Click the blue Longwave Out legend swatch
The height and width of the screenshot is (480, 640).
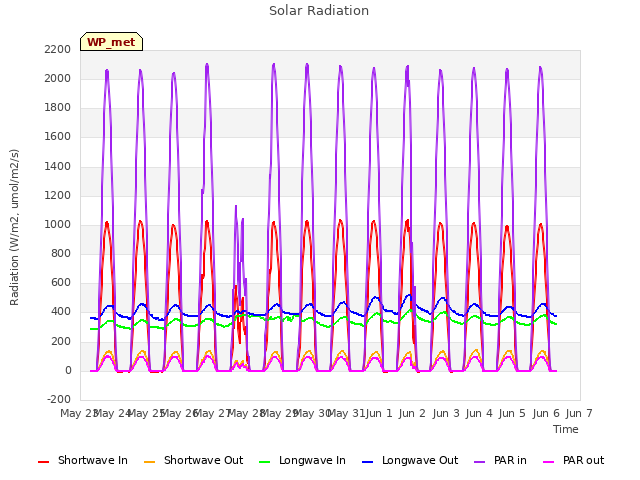(368, 462)
